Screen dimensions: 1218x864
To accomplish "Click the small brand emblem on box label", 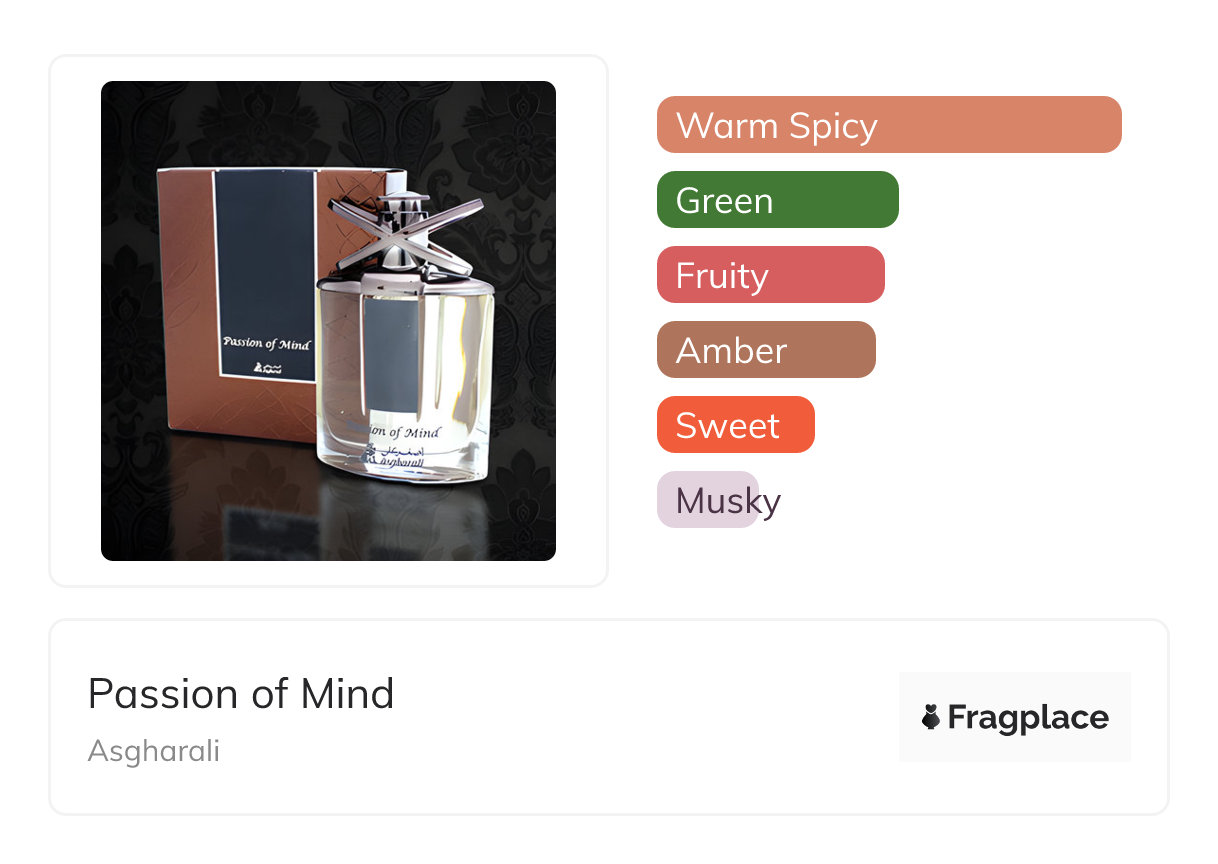I will 267,366.
